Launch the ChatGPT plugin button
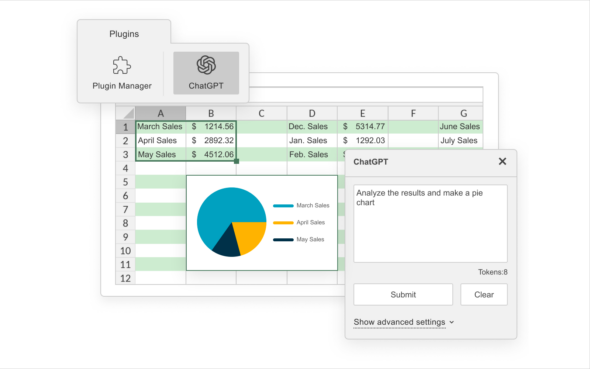590x369 pixels. [206, 73]
